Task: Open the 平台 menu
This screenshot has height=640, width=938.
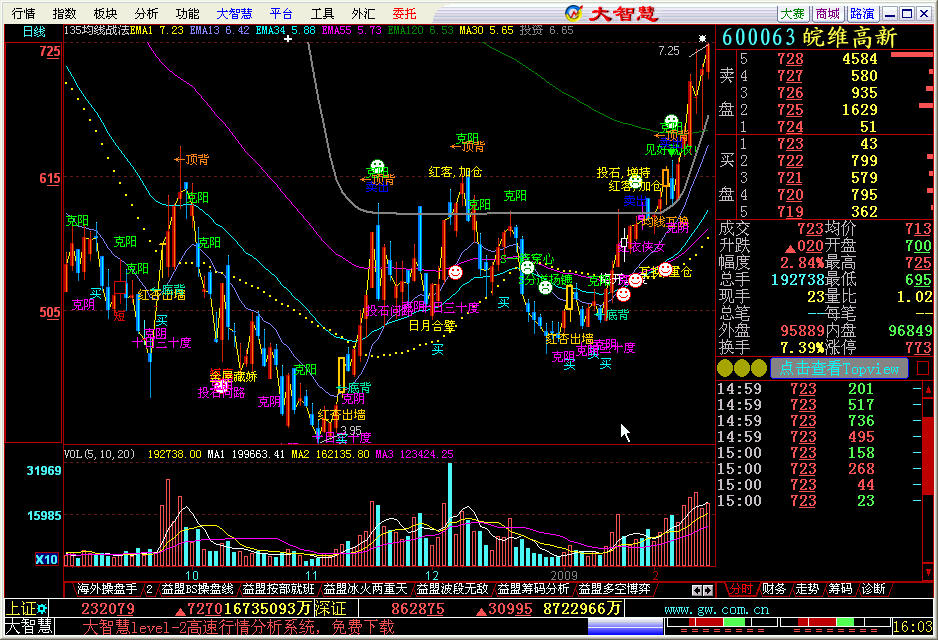Action: click(x=281, y=13)
